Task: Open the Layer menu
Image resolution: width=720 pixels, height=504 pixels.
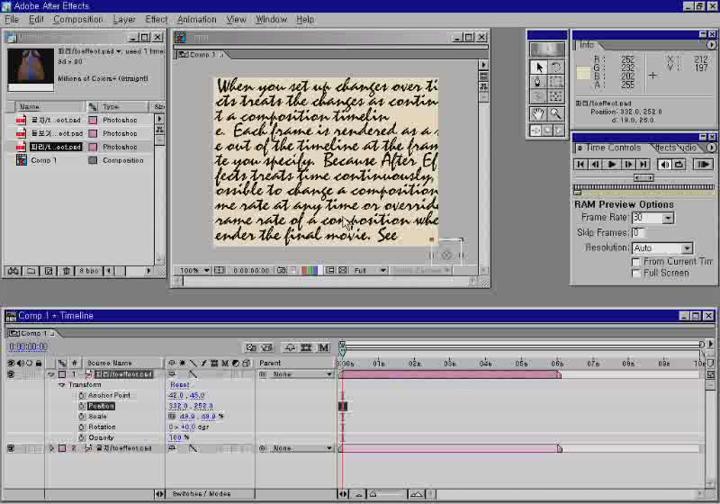Action: click(x=124, y=20)
